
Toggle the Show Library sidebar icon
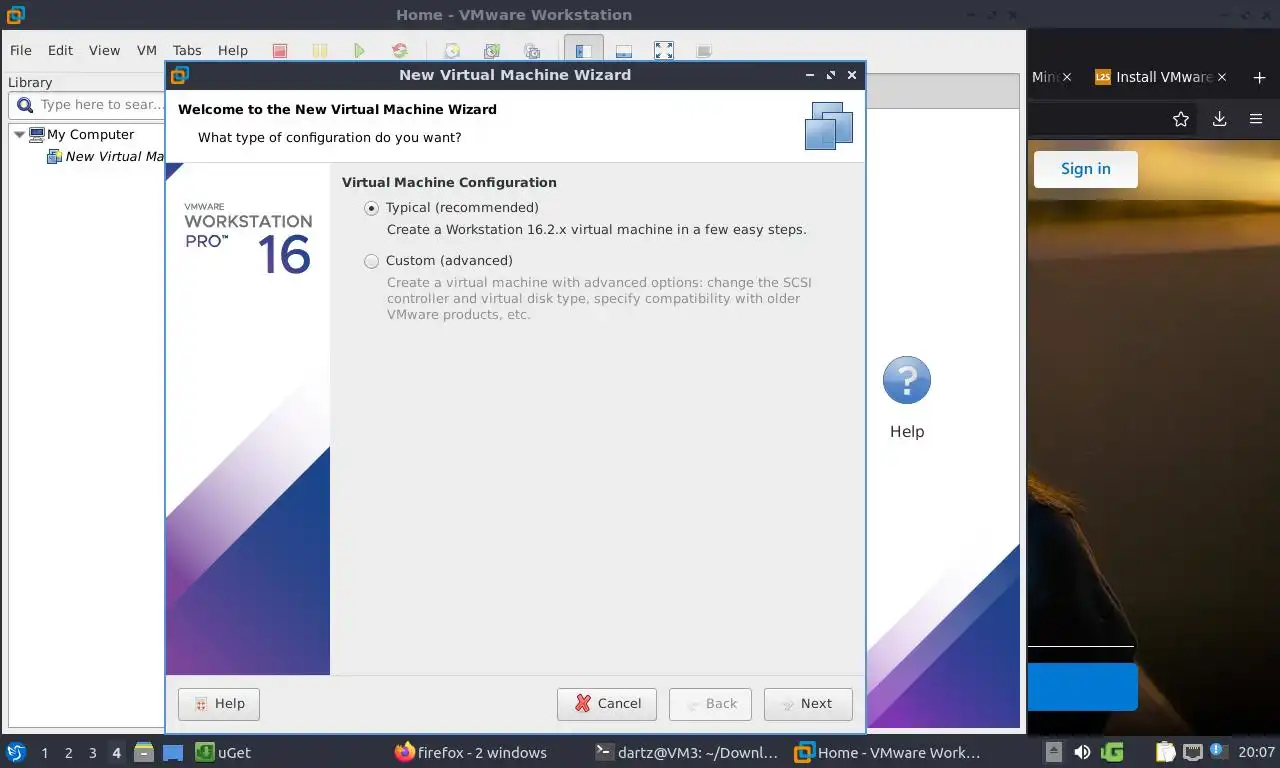(x=584, y=50)
